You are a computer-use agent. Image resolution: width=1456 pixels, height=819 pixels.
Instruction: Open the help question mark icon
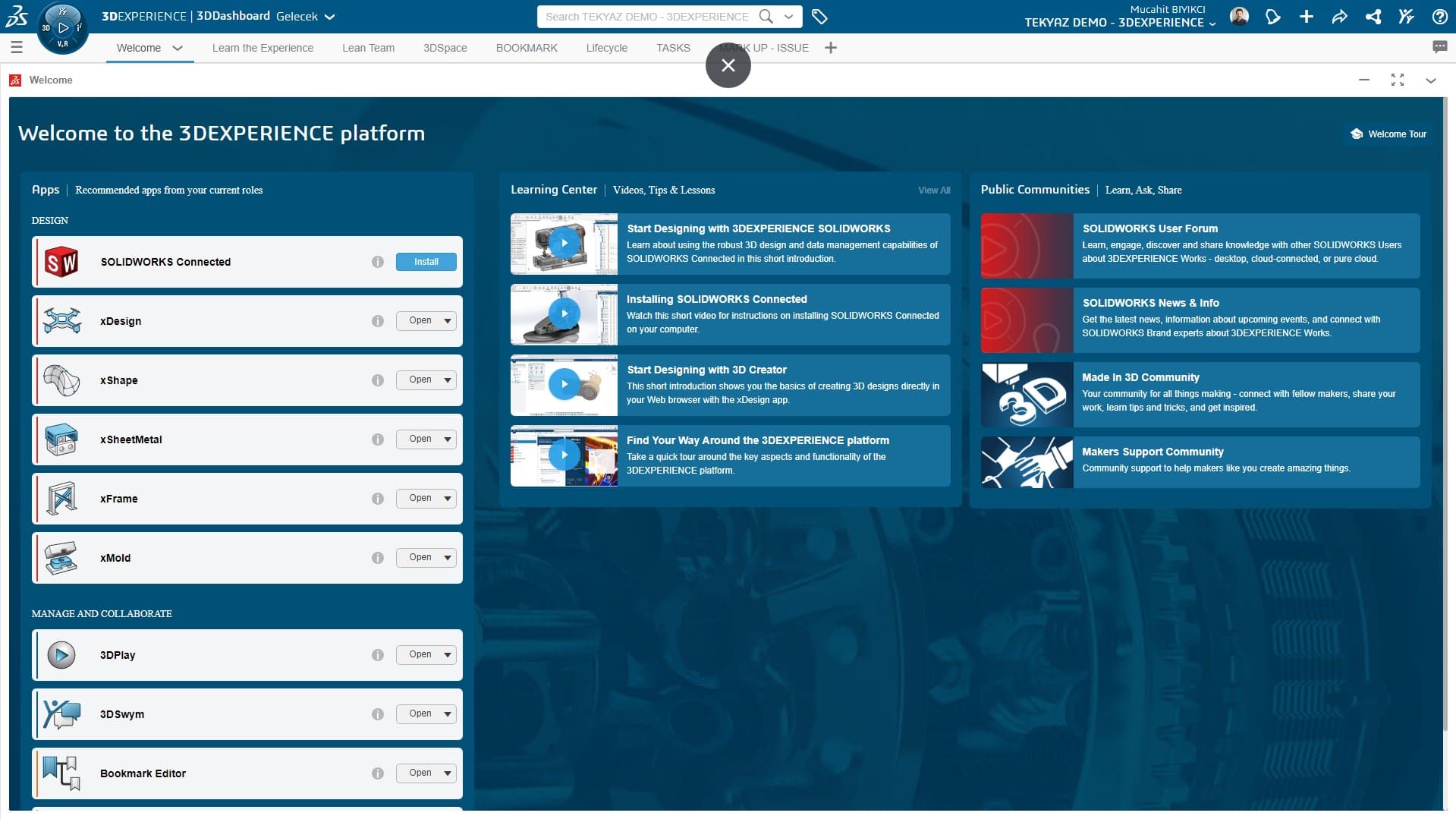[x=1439, y=16]
